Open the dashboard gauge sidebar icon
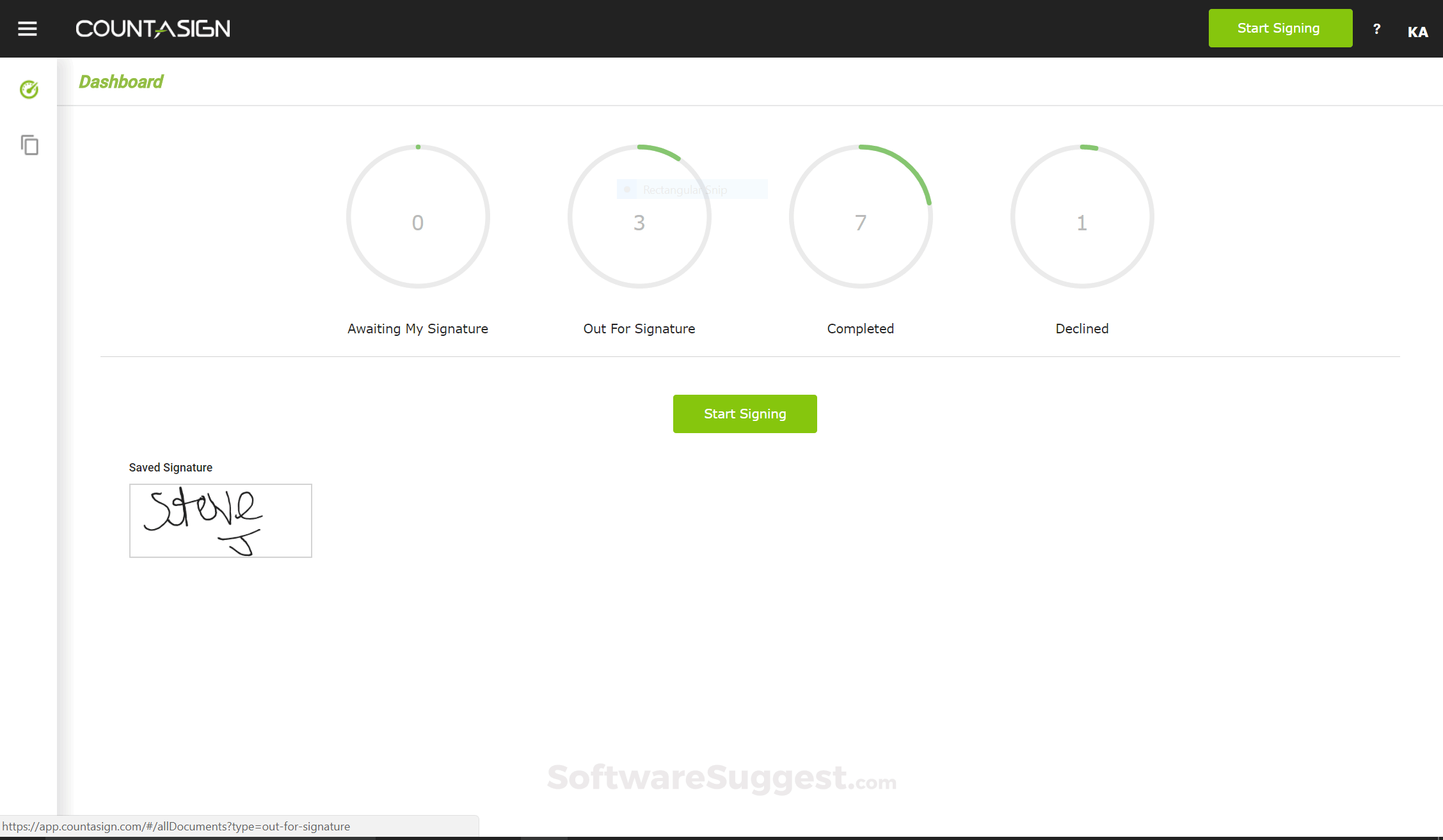Image resolution: width=1443 pixels, height=840 pixels. pos(29,90)
